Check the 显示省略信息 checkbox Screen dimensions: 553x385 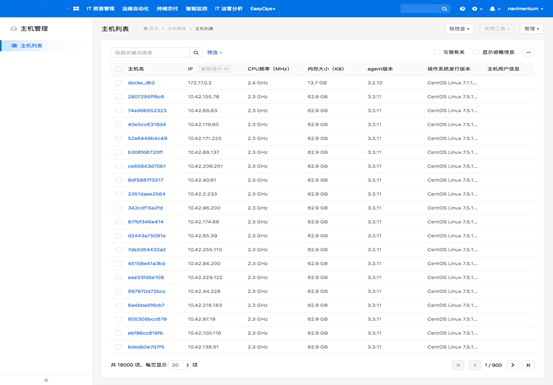click(476, 52)
